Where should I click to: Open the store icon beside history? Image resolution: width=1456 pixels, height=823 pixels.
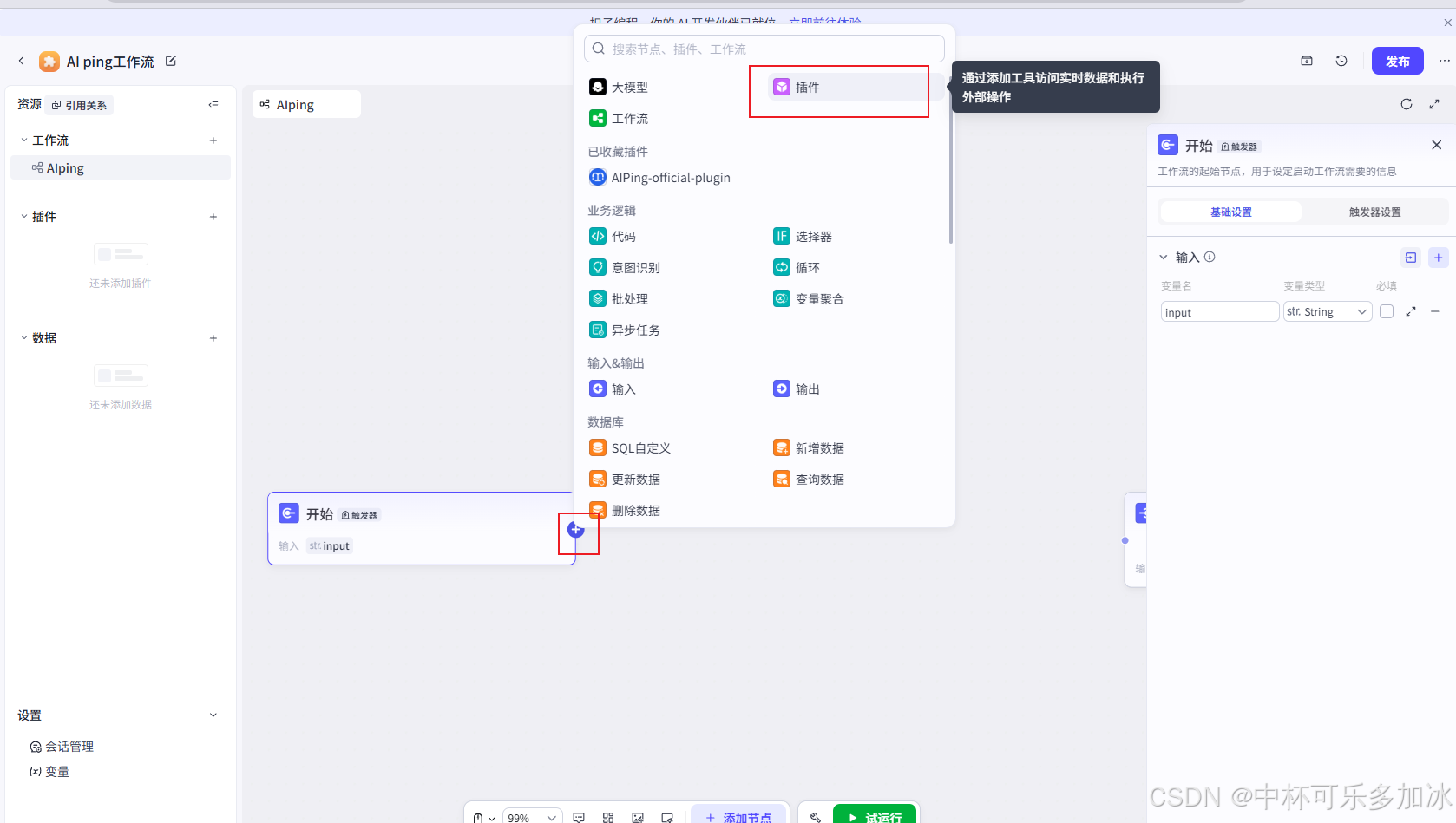[1307, 61]
